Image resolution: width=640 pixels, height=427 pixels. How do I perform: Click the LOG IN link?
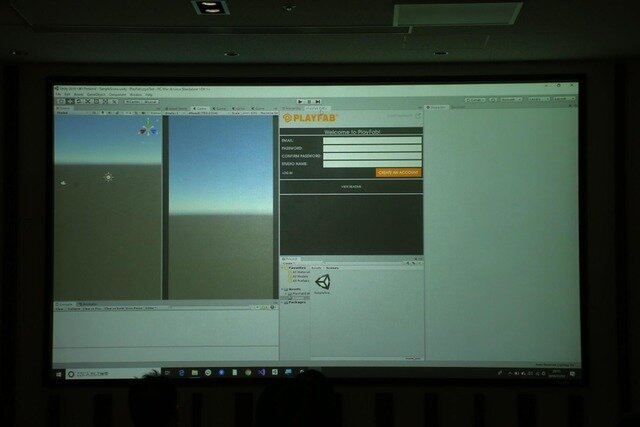287,173
